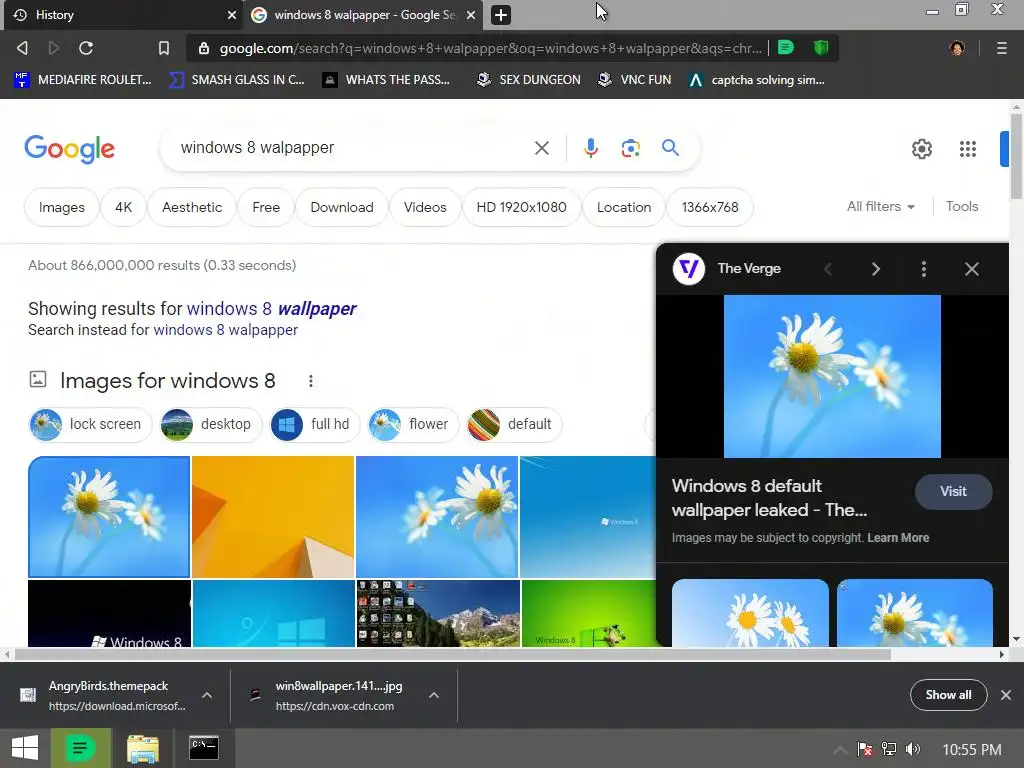
Task: Go to next image in preview panel
Action: point(876,269)
